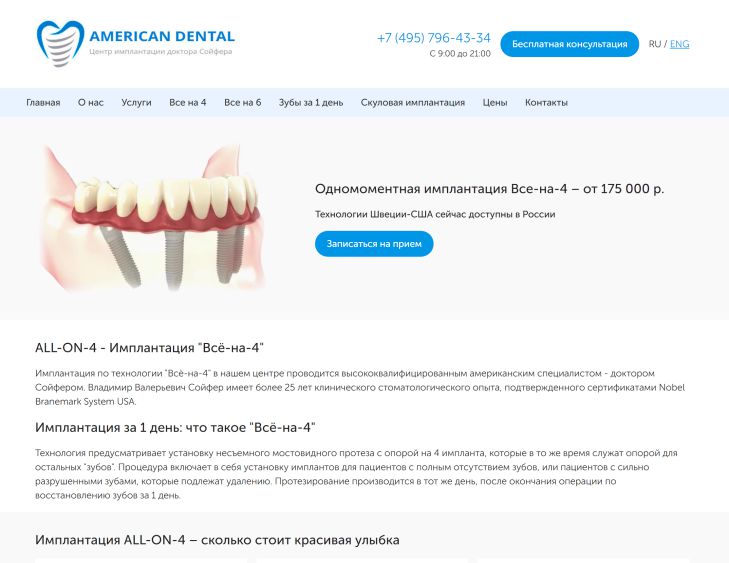Click the American Dental tooth logo icon
729x563 pixels.
click(x=60, y=44)
